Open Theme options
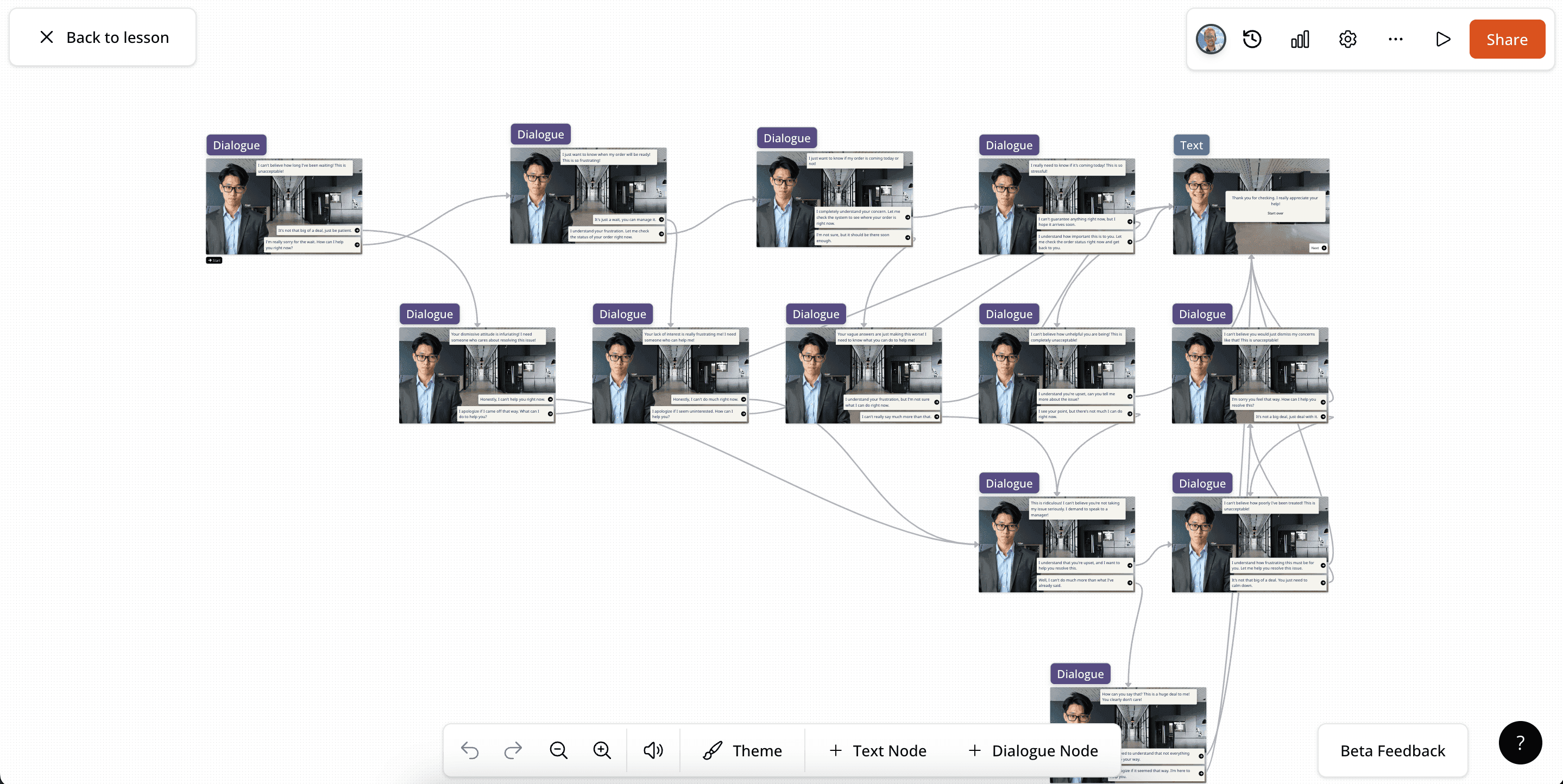The image size is (1563, 784). tap(744, 751)
